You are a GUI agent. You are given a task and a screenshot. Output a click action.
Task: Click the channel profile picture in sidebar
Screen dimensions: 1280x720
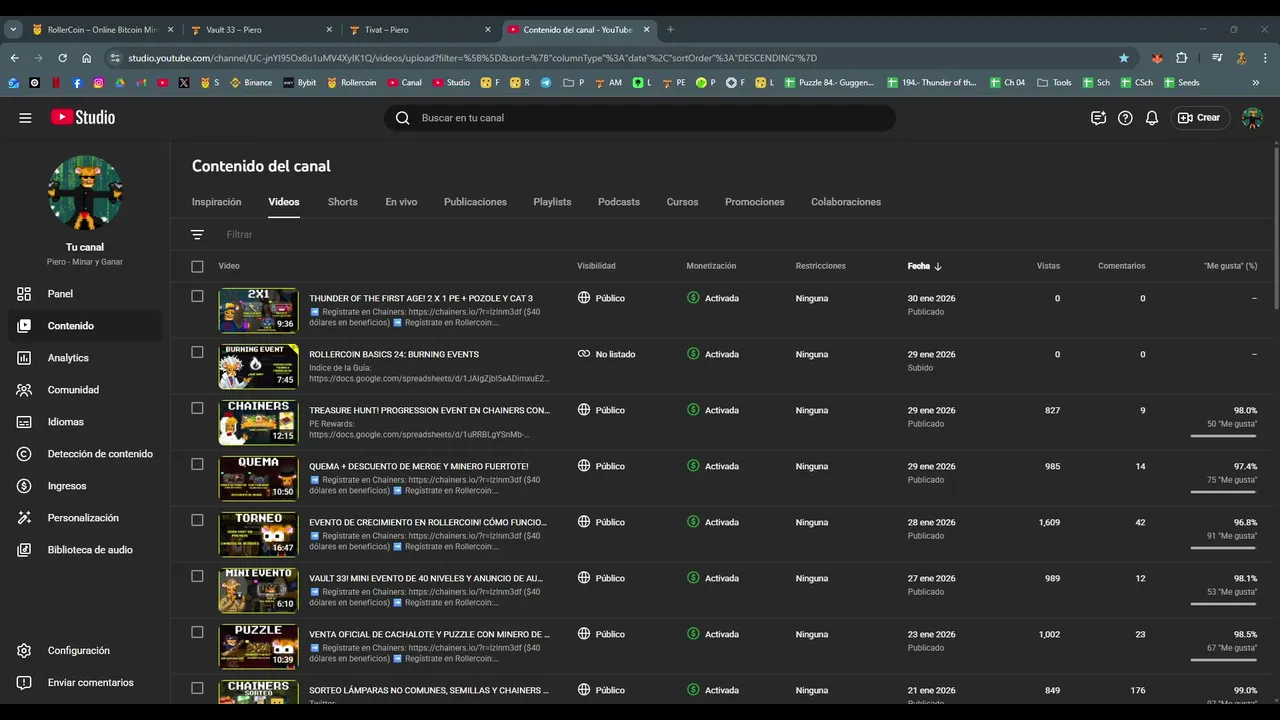click(x=85, y=193)
